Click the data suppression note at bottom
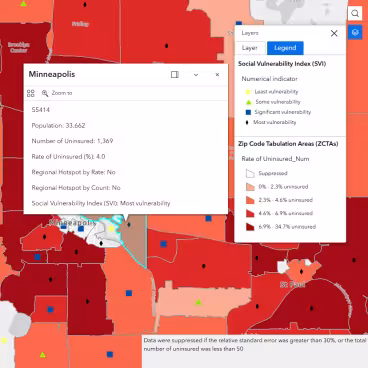Screen dimensions: 368x368 (x=255, y=345)
